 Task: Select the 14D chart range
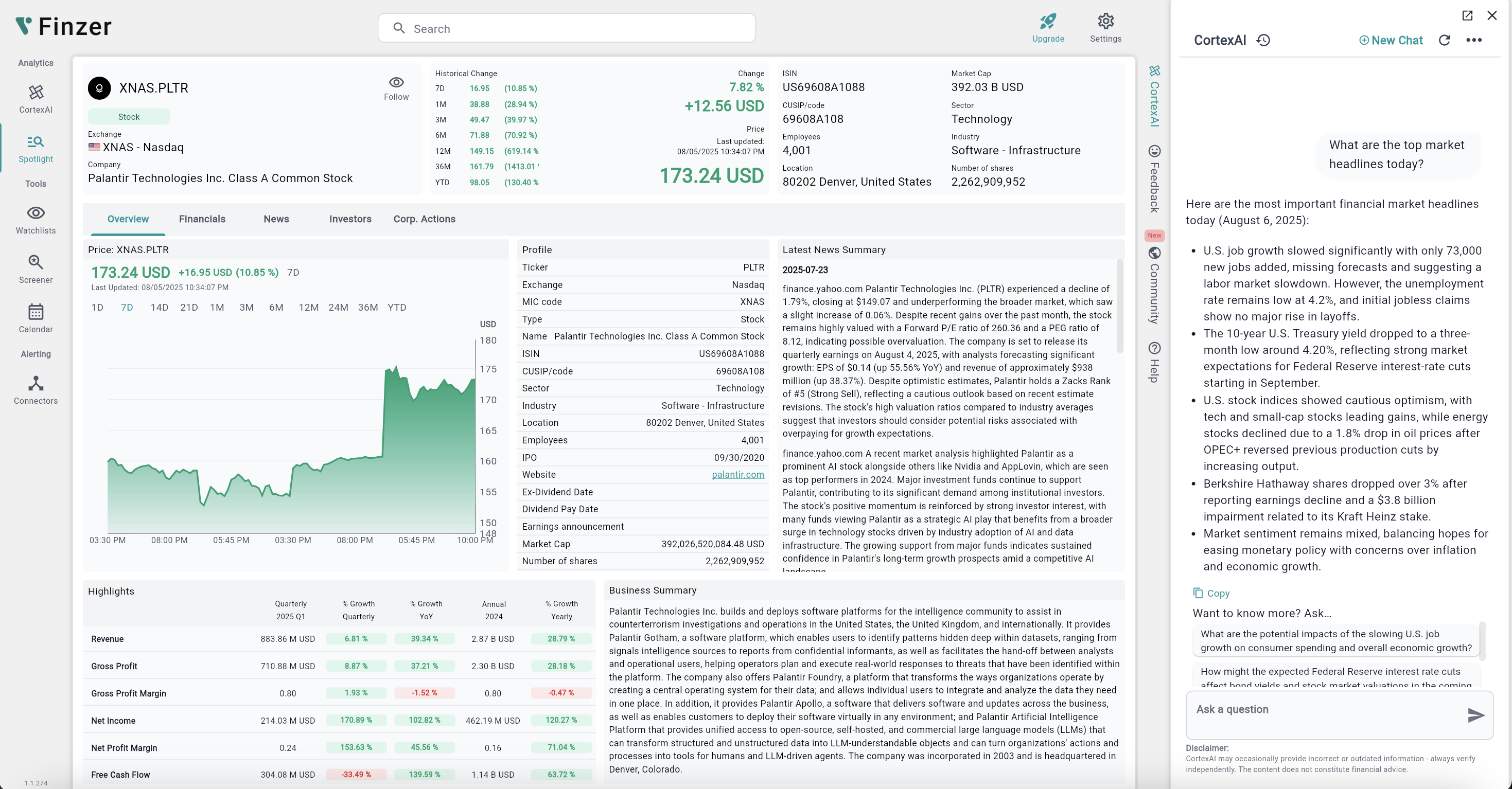click(159, 308)
